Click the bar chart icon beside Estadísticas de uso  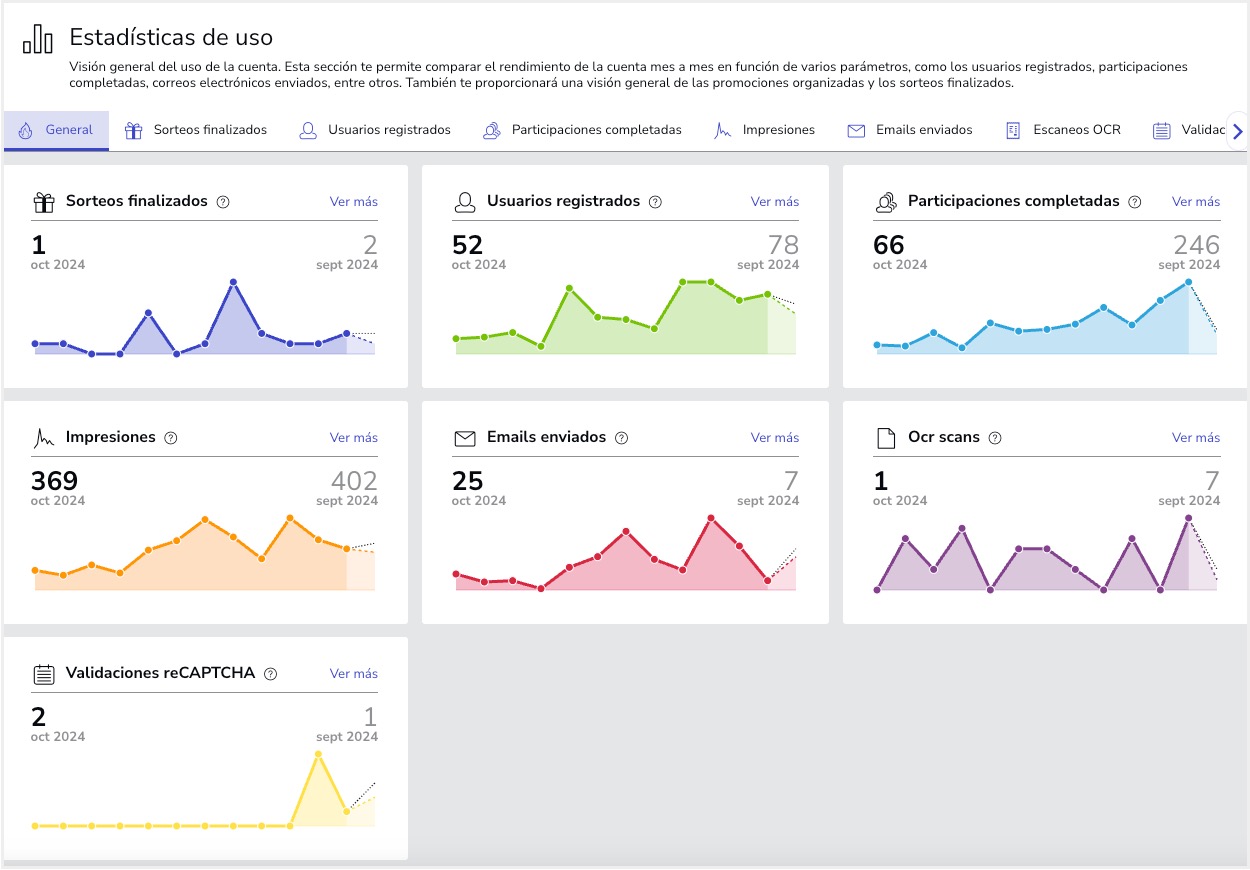38,39
